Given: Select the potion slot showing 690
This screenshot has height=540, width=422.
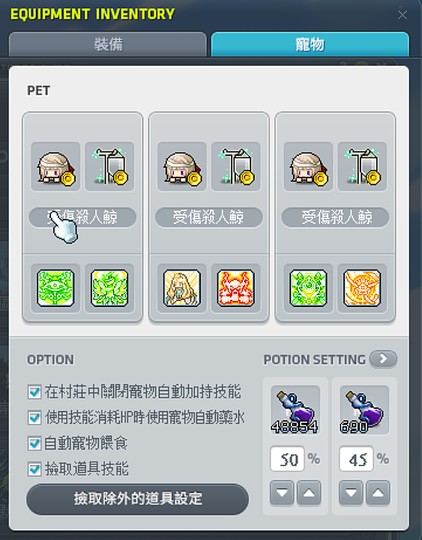Looking at the screenshot, I should (364, 410).
